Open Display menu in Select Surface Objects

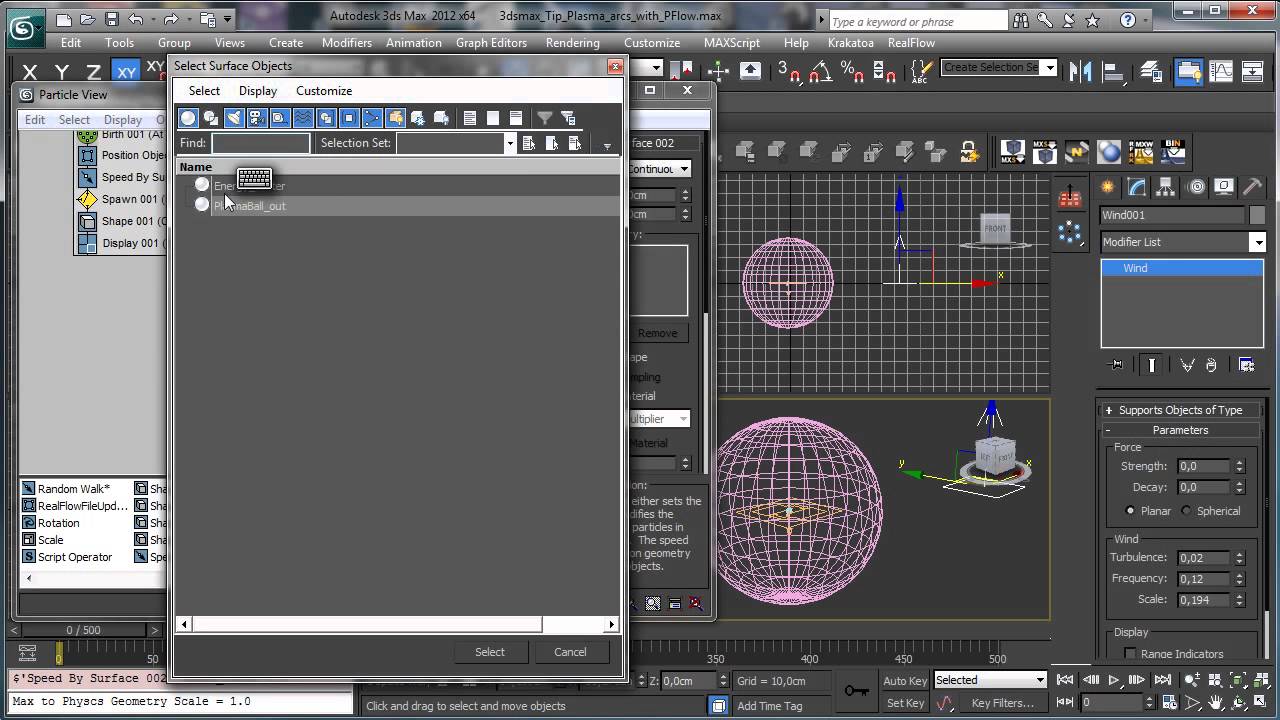click(x=258, y=91)
